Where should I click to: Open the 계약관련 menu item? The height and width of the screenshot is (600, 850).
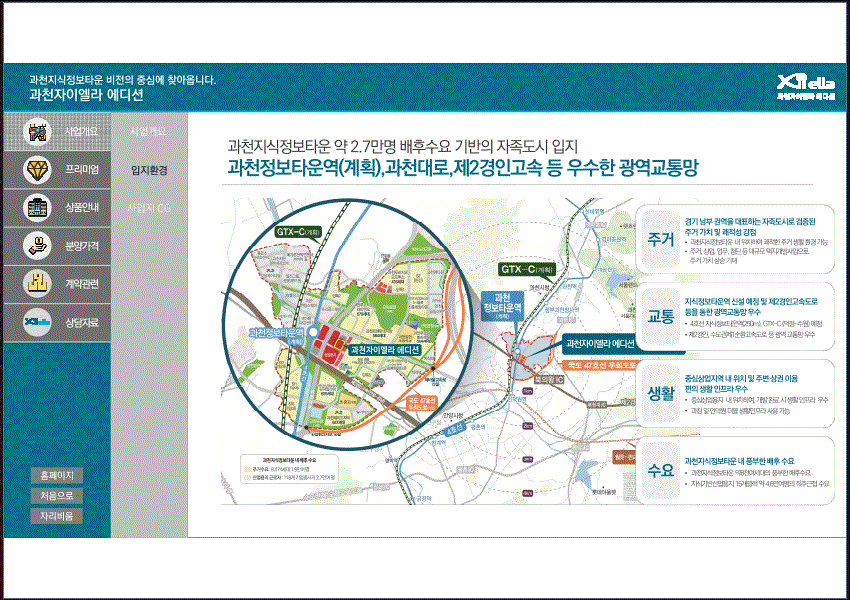coord(57,283)
